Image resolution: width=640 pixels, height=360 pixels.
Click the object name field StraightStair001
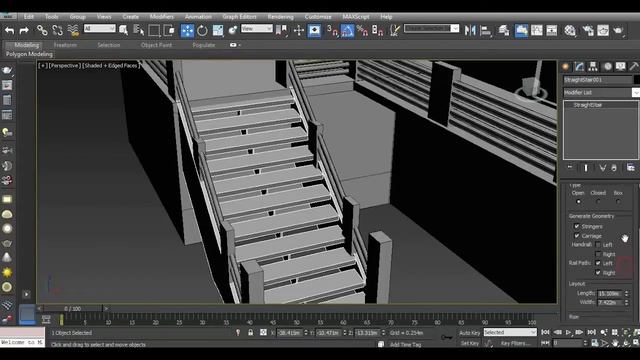tap(597, 80)
